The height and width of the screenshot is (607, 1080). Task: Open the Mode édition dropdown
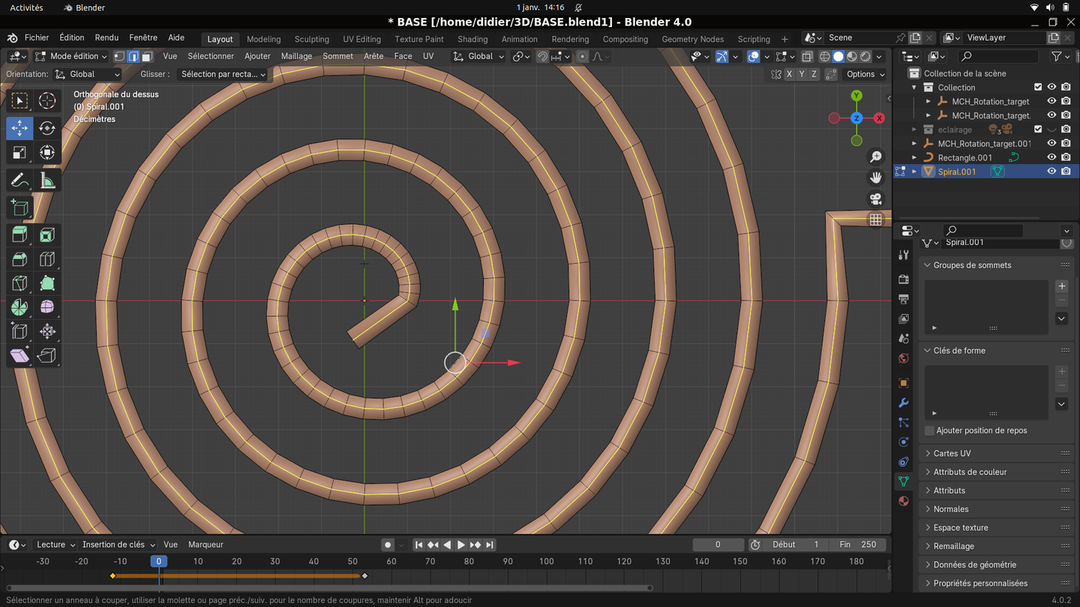pos(72,56)
